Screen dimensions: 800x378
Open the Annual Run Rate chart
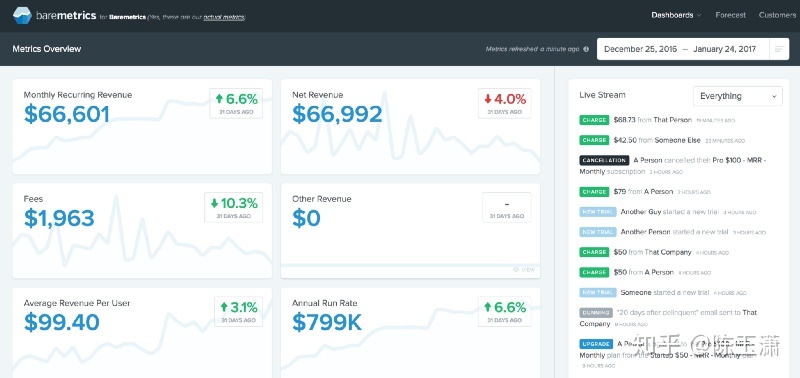[410, 333]
